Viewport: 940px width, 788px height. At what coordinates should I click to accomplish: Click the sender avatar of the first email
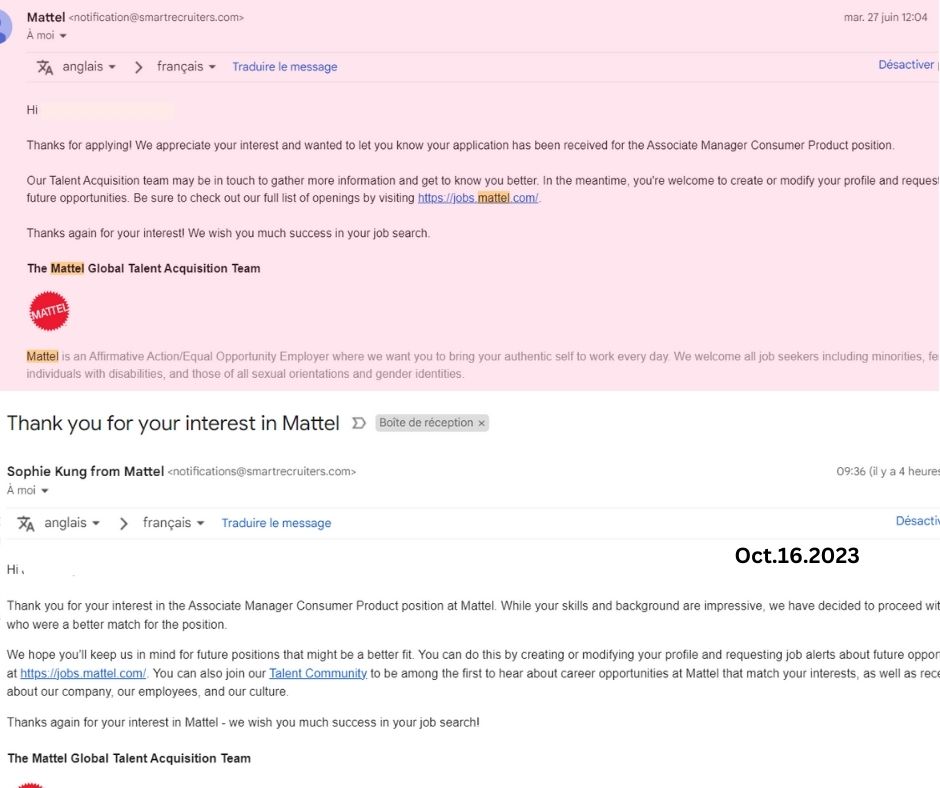point(5,26)
